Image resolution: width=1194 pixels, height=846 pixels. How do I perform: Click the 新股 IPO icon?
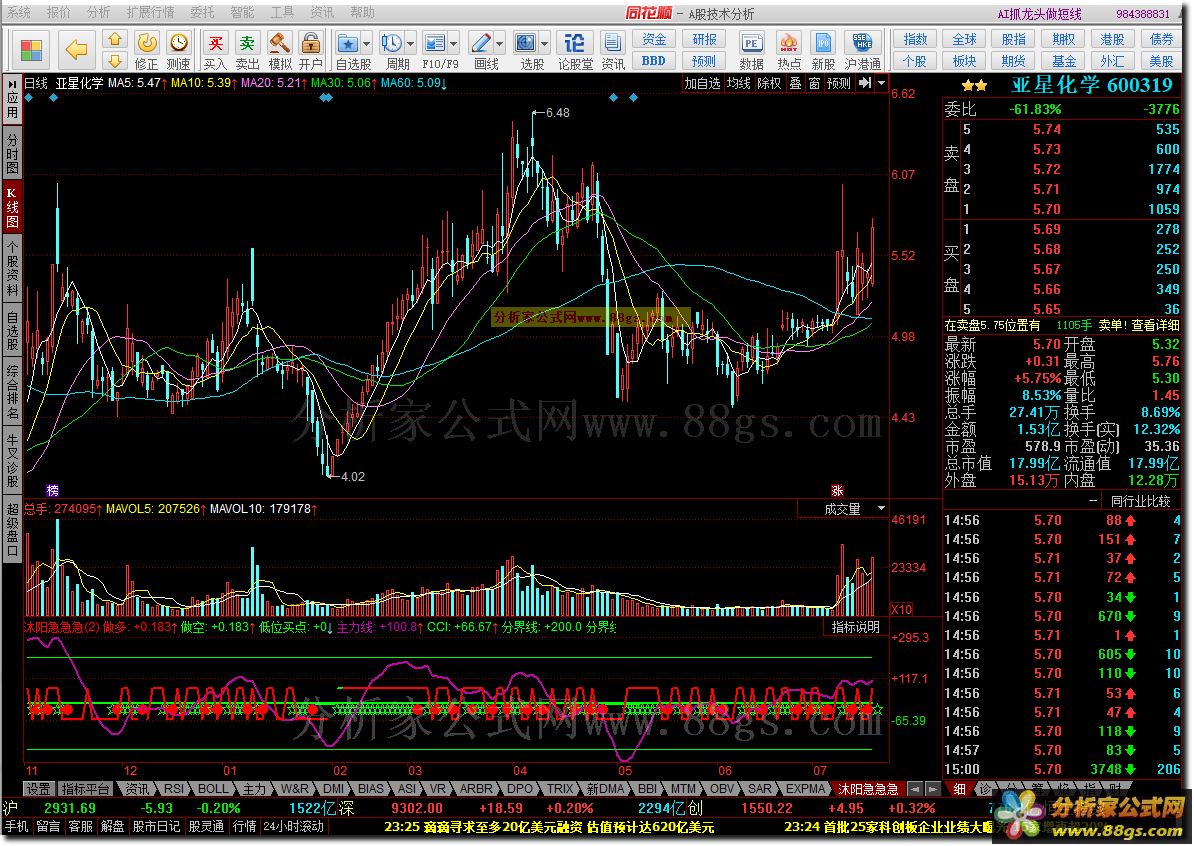click(823, 50)
